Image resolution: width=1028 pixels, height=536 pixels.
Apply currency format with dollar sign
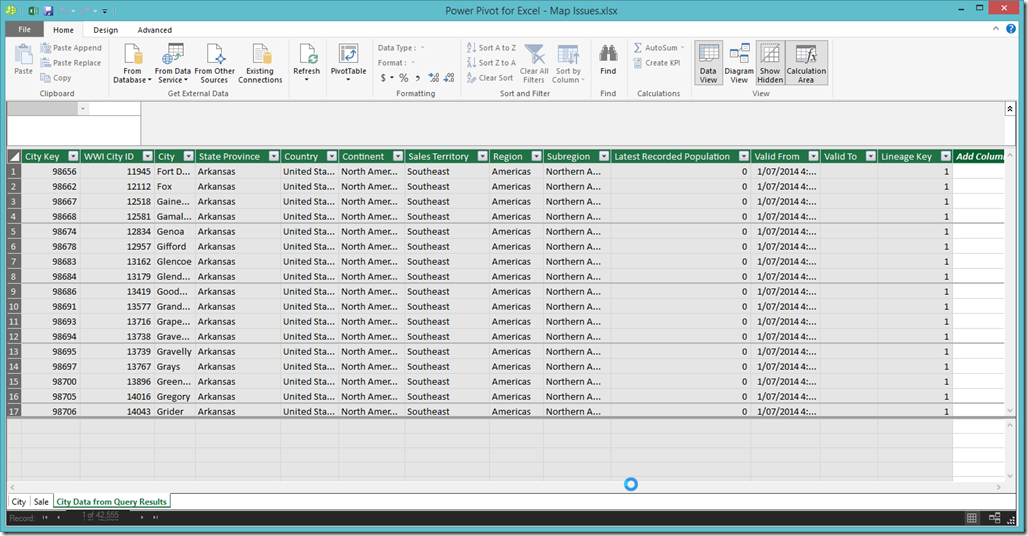[384, 78]
